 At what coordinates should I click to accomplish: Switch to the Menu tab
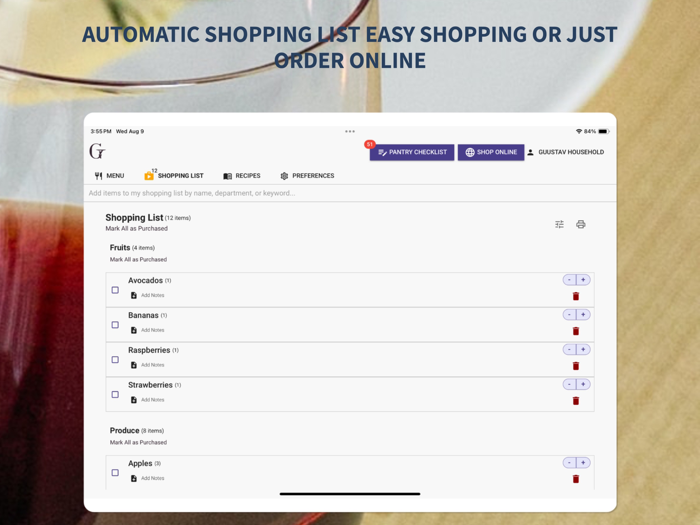109,176
